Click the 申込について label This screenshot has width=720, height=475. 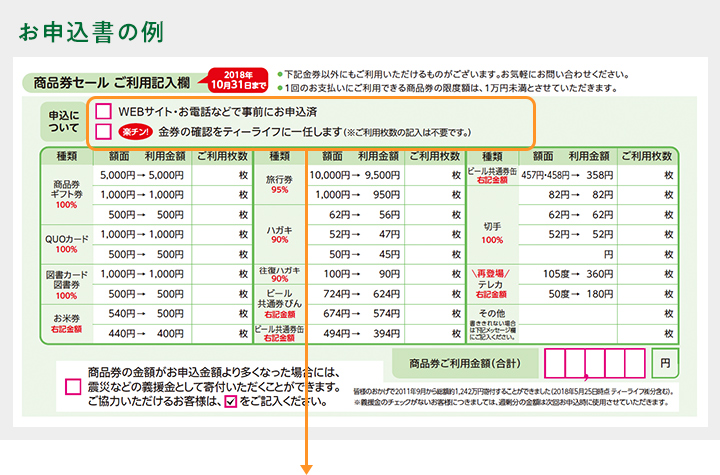click(x=64, y=121)
